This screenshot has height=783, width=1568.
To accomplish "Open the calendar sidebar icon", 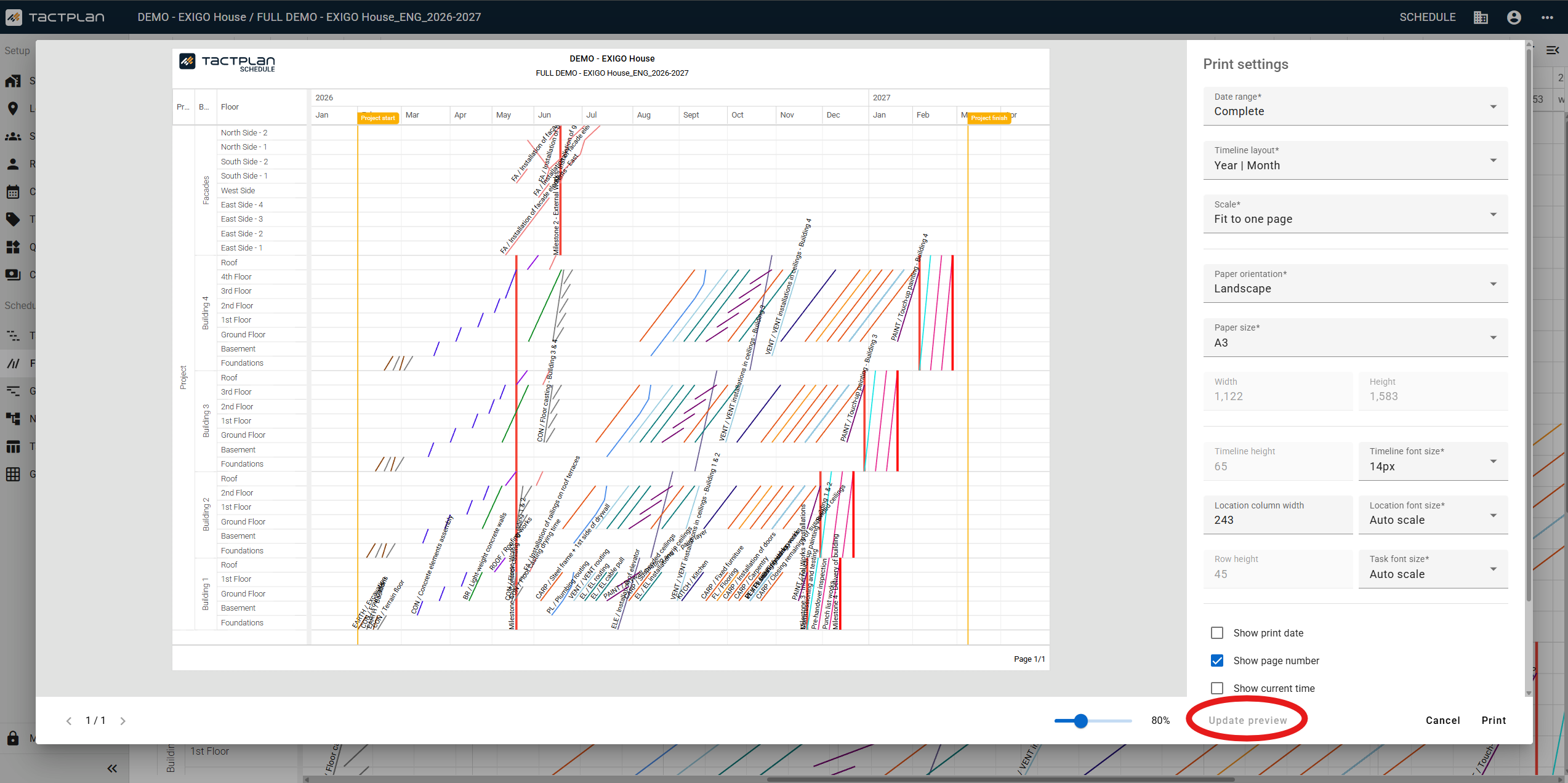I will tap(13, 191).
